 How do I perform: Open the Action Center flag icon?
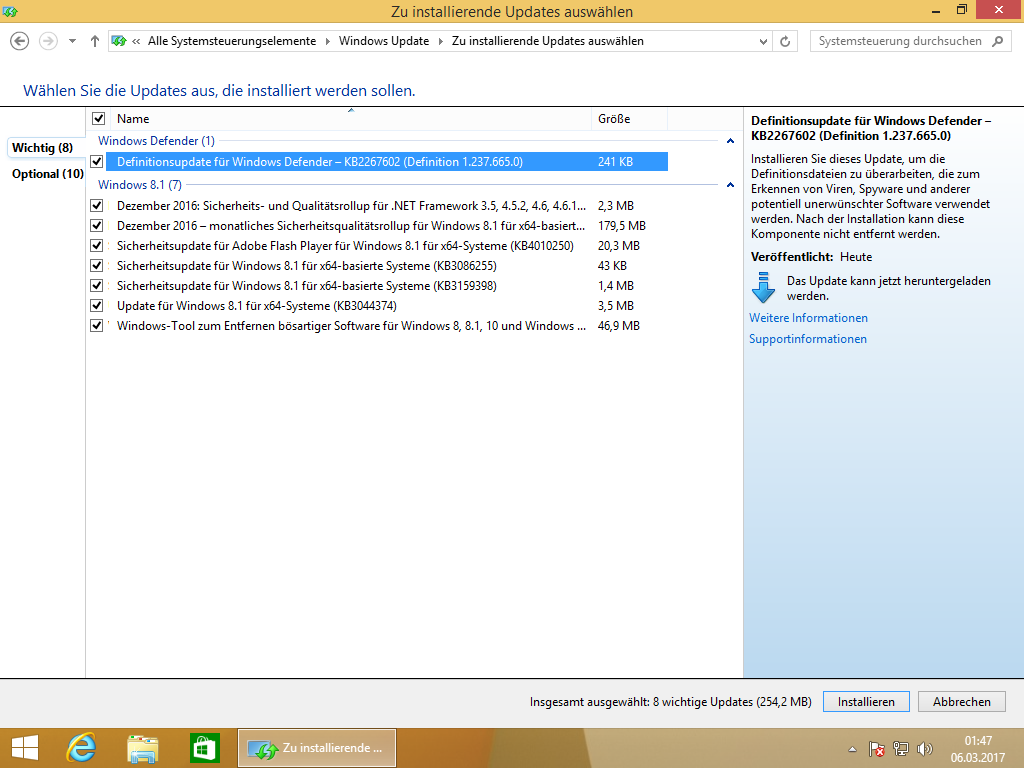click(x=876, y=749)
